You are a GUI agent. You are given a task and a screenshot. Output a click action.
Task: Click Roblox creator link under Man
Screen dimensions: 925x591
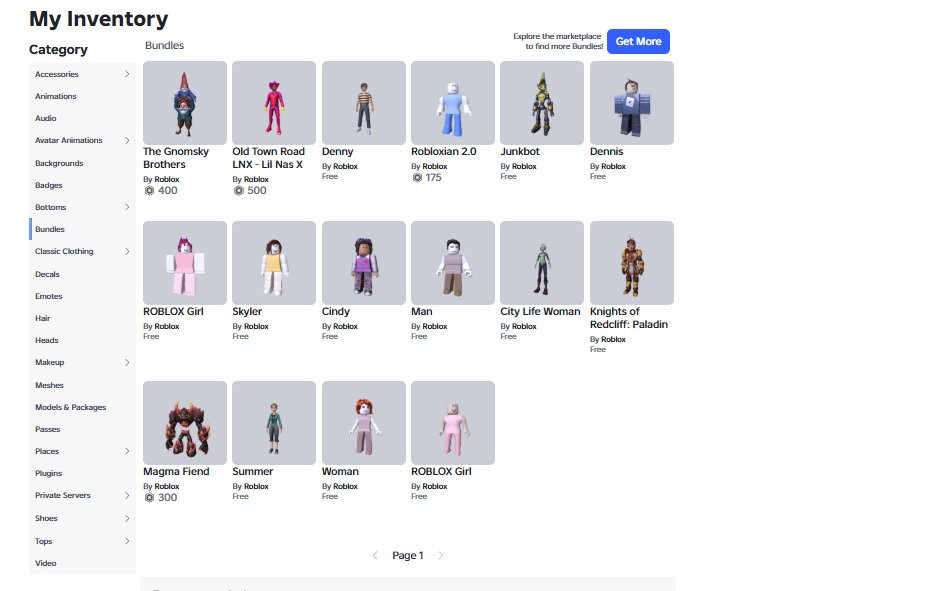coord(435,326)
